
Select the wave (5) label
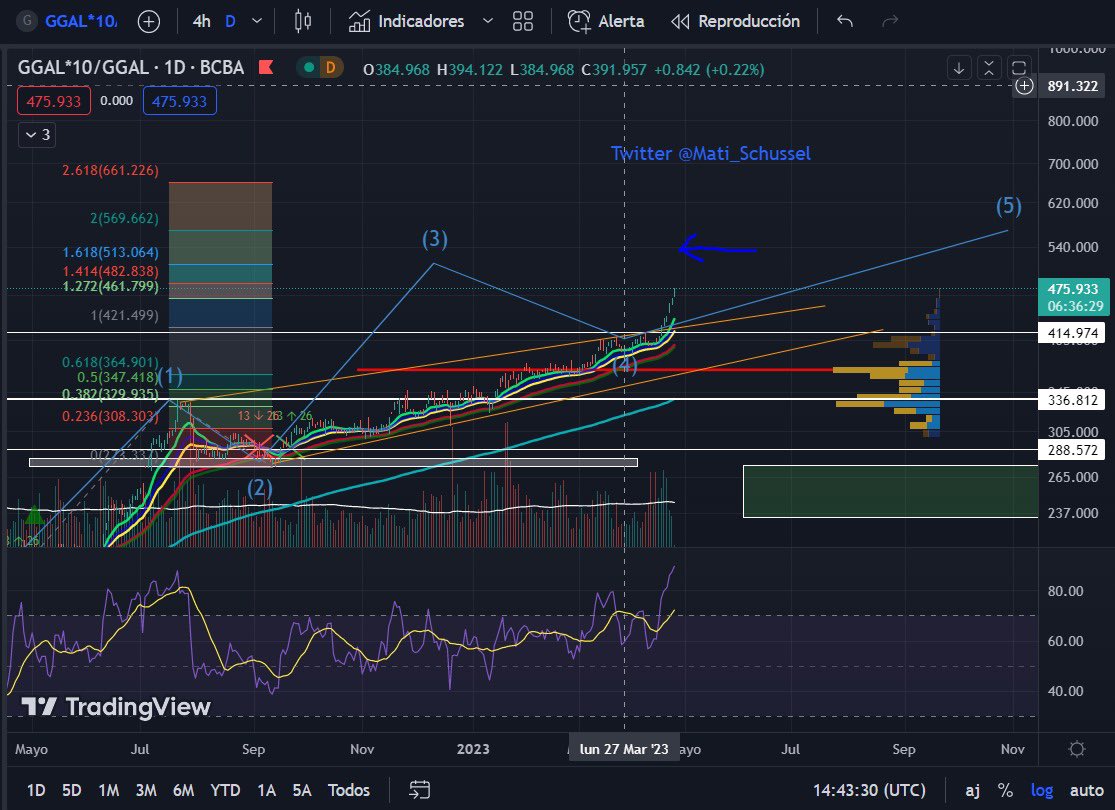1008,206
